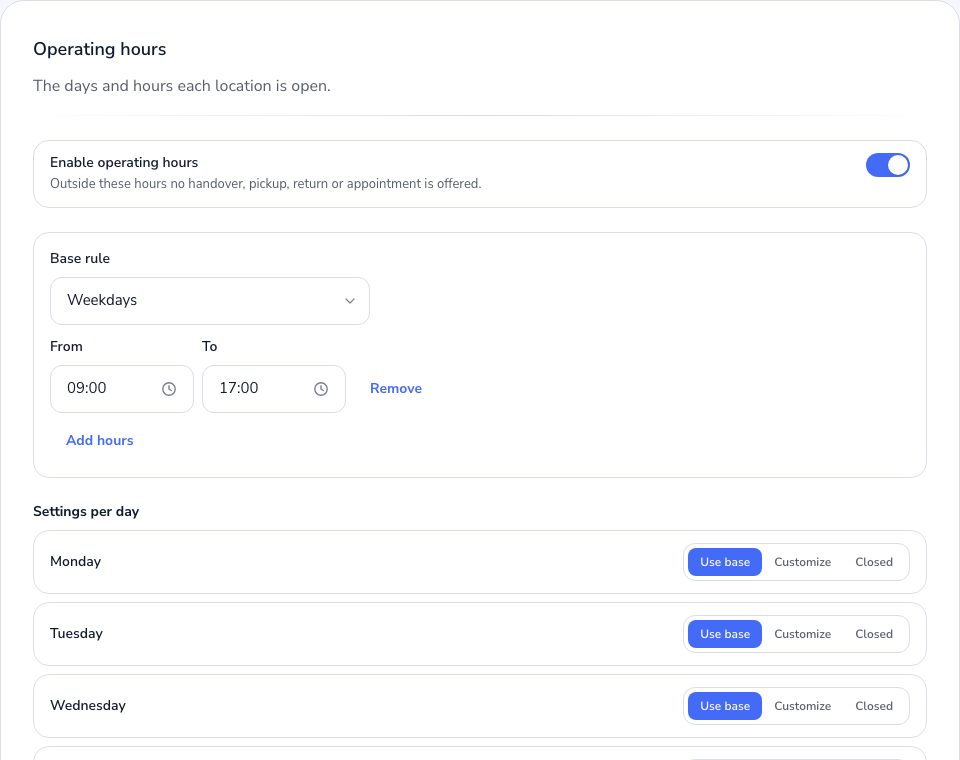
Task: Remove the 09:00 to 17:00 hours row
Action: [396, 388]
